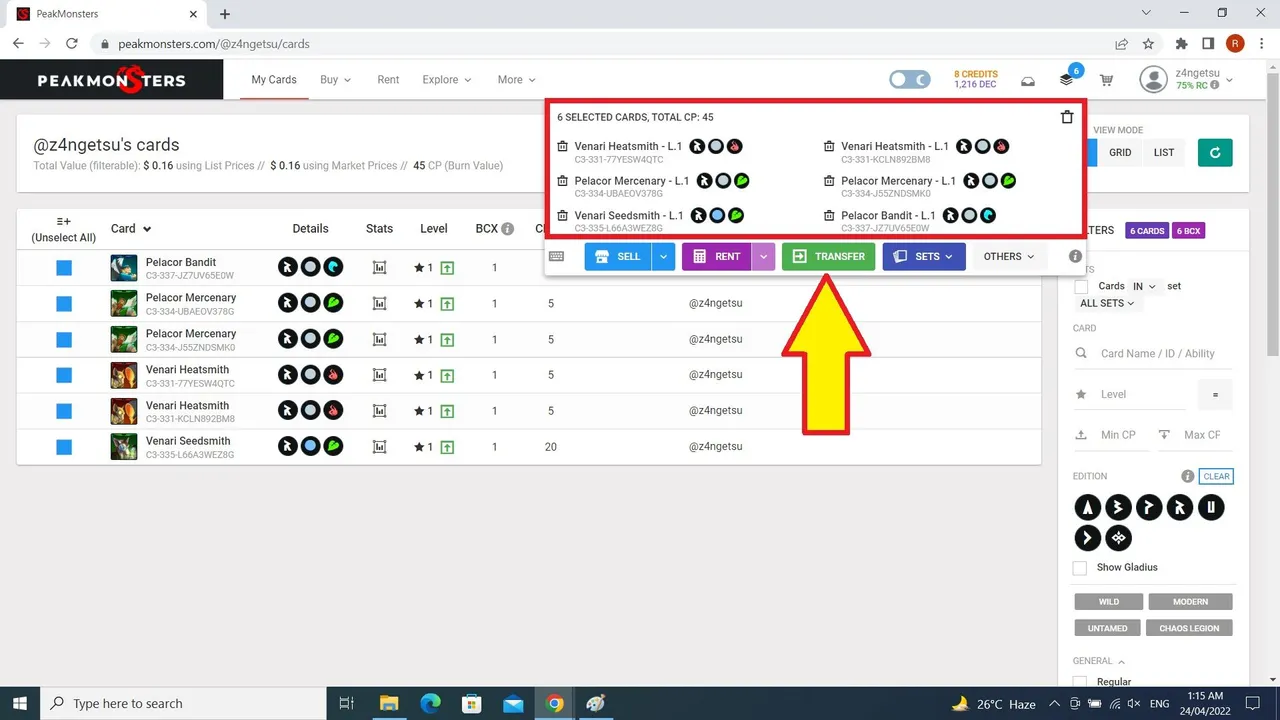This screenshot has width=1280, height=720.
Task: Filter by Promo edition icon
Action: 1149,508
